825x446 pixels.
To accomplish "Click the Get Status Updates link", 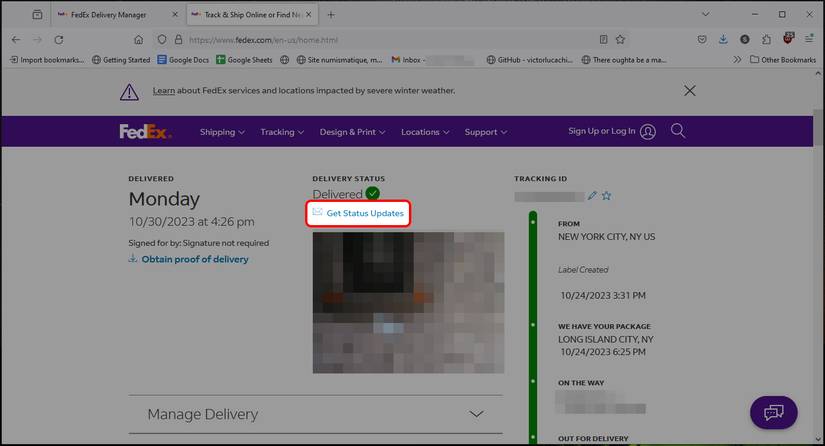I will tap(364, 213).
